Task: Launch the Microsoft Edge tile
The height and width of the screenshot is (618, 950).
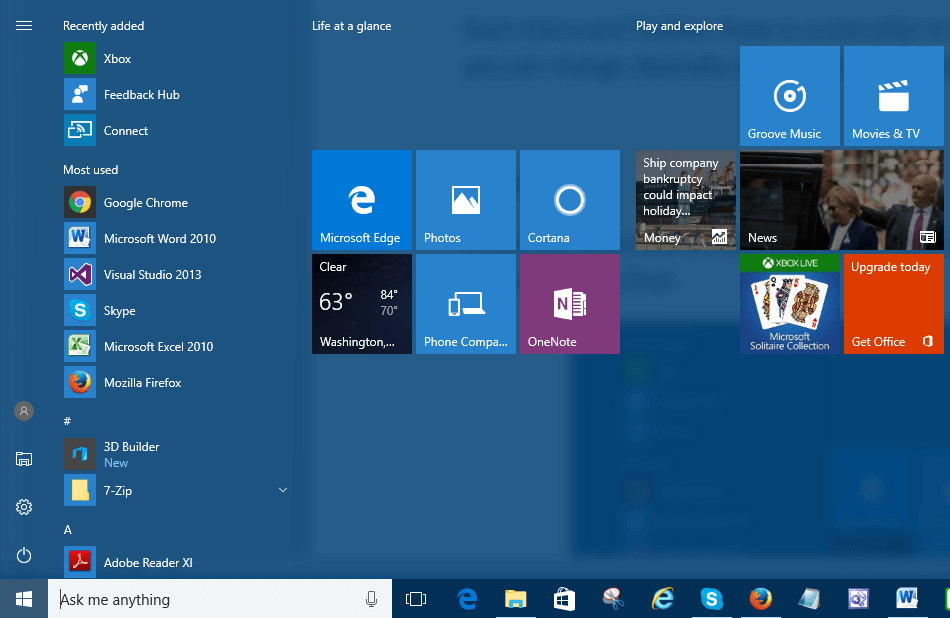Action: pyautogui.click(x=361, y=200)
